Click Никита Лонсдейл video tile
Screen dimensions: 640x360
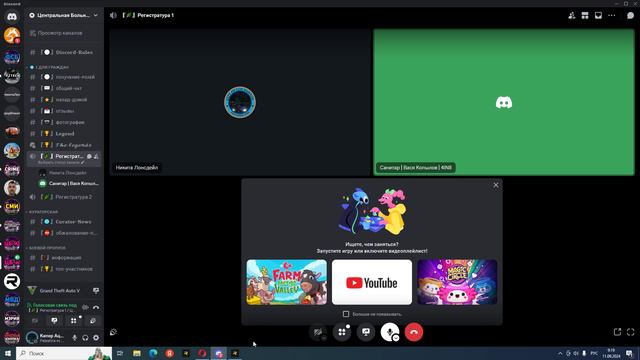coord(240,102)
